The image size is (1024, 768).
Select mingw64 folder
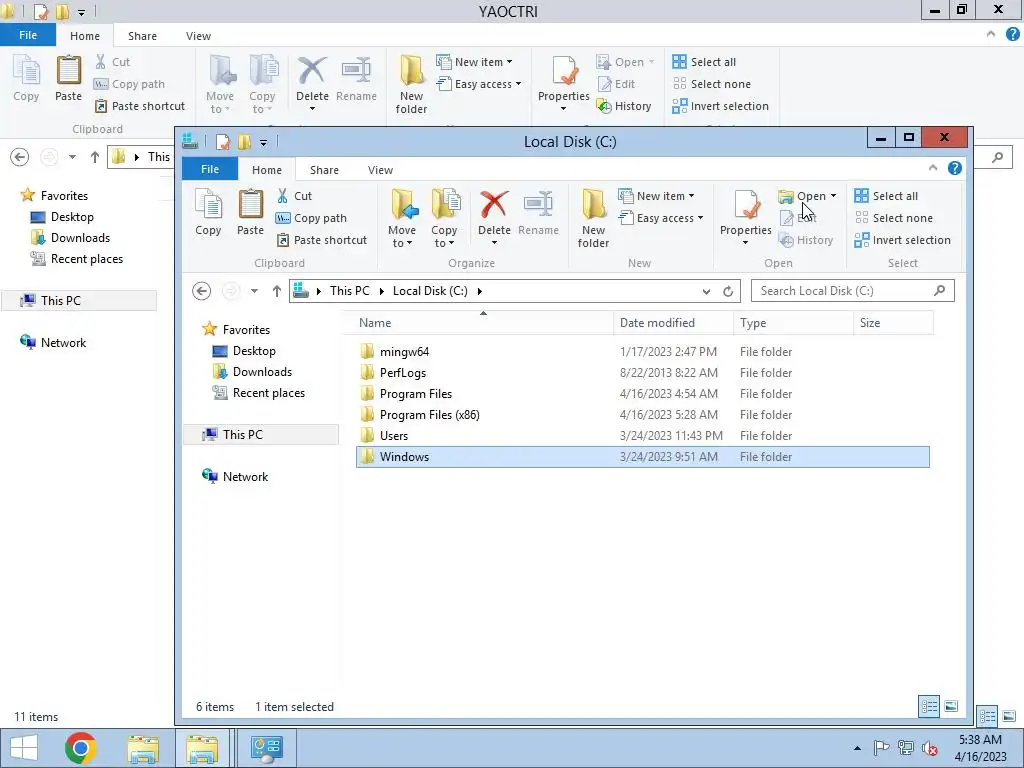tap(643, 352)
